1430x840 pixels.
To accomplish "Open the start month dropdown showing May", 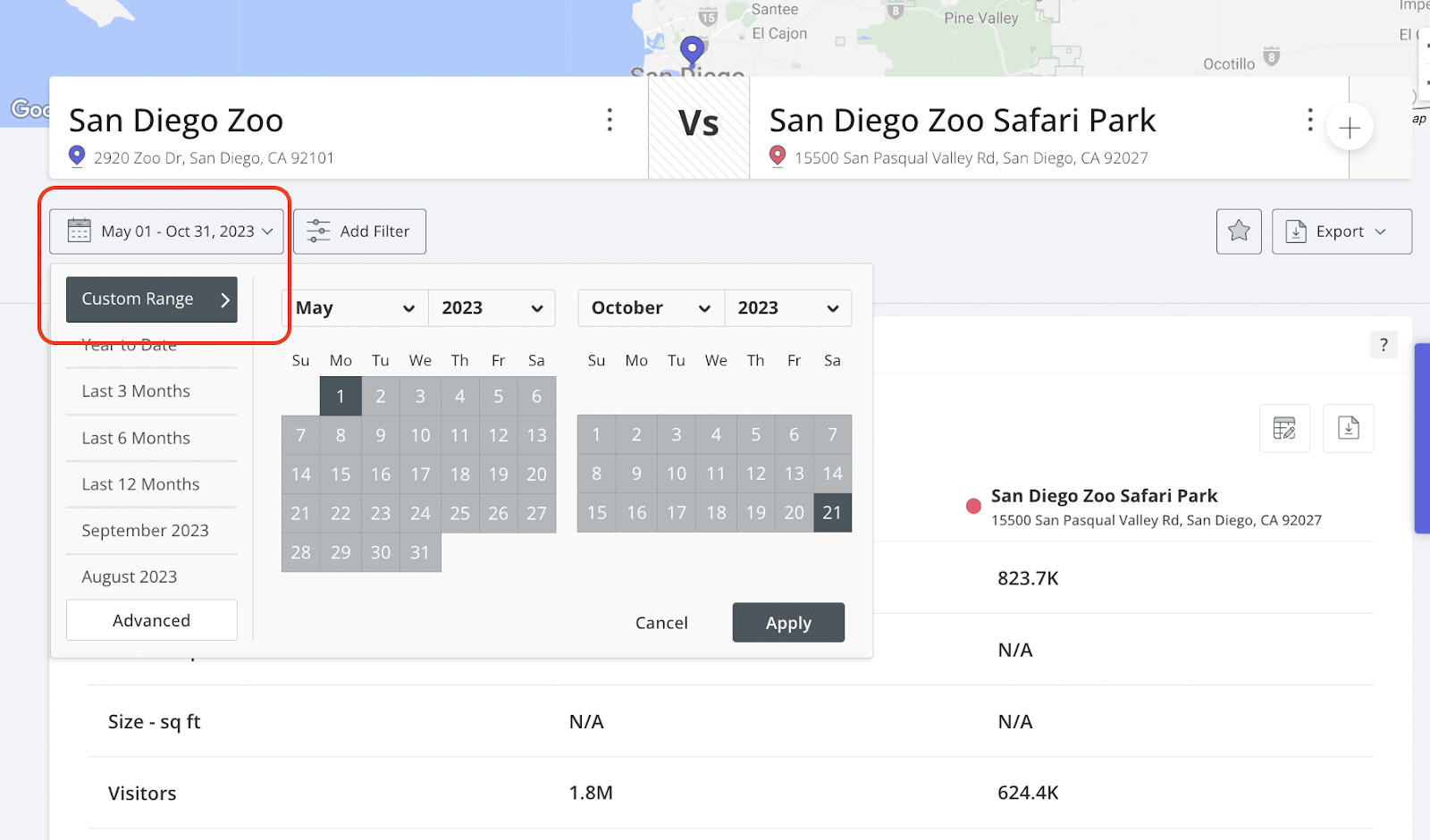I will click(x=356, y=308).
